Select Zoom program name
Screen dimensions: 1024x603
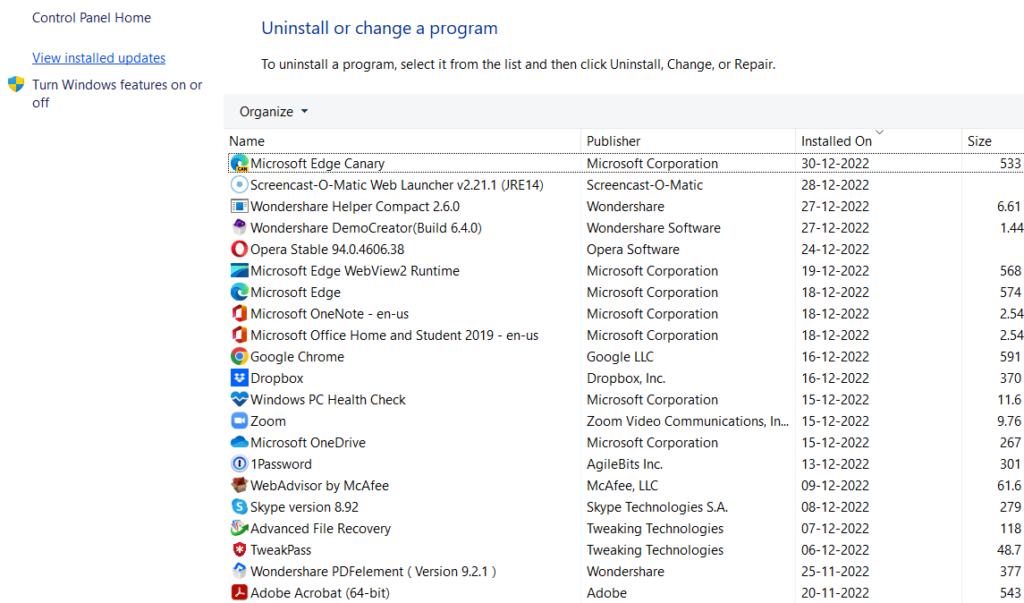click(268, 421)
